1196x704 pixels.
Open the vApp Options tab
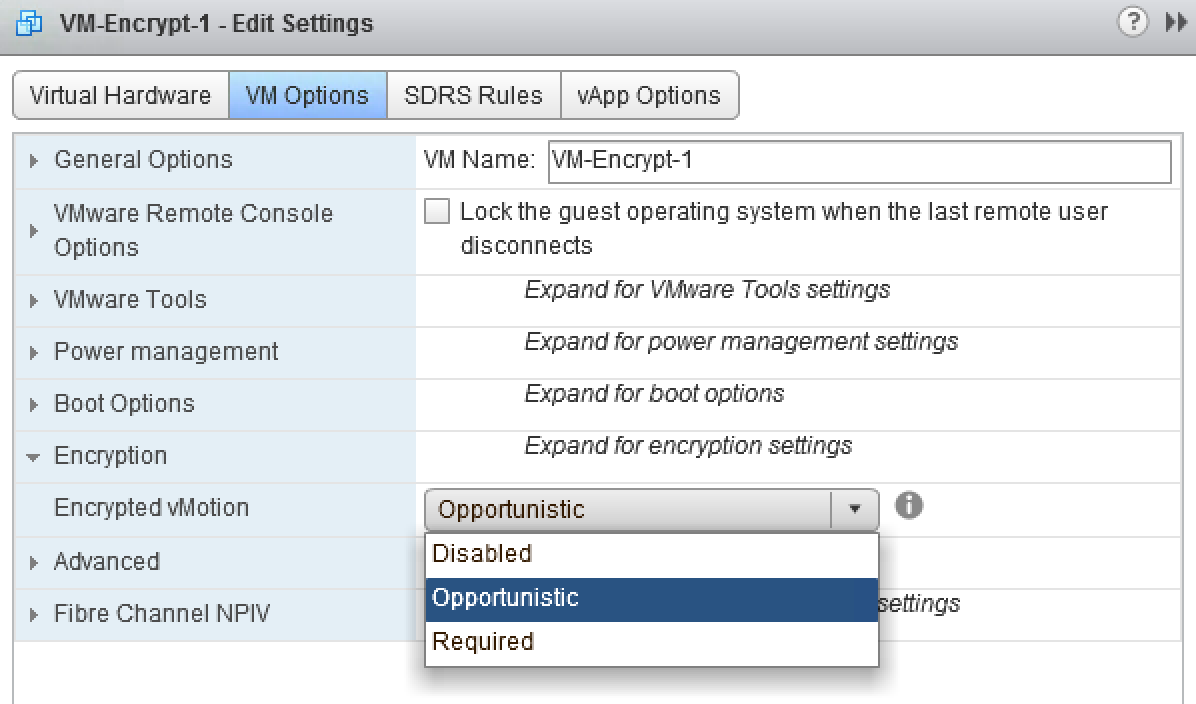(648, 96)
